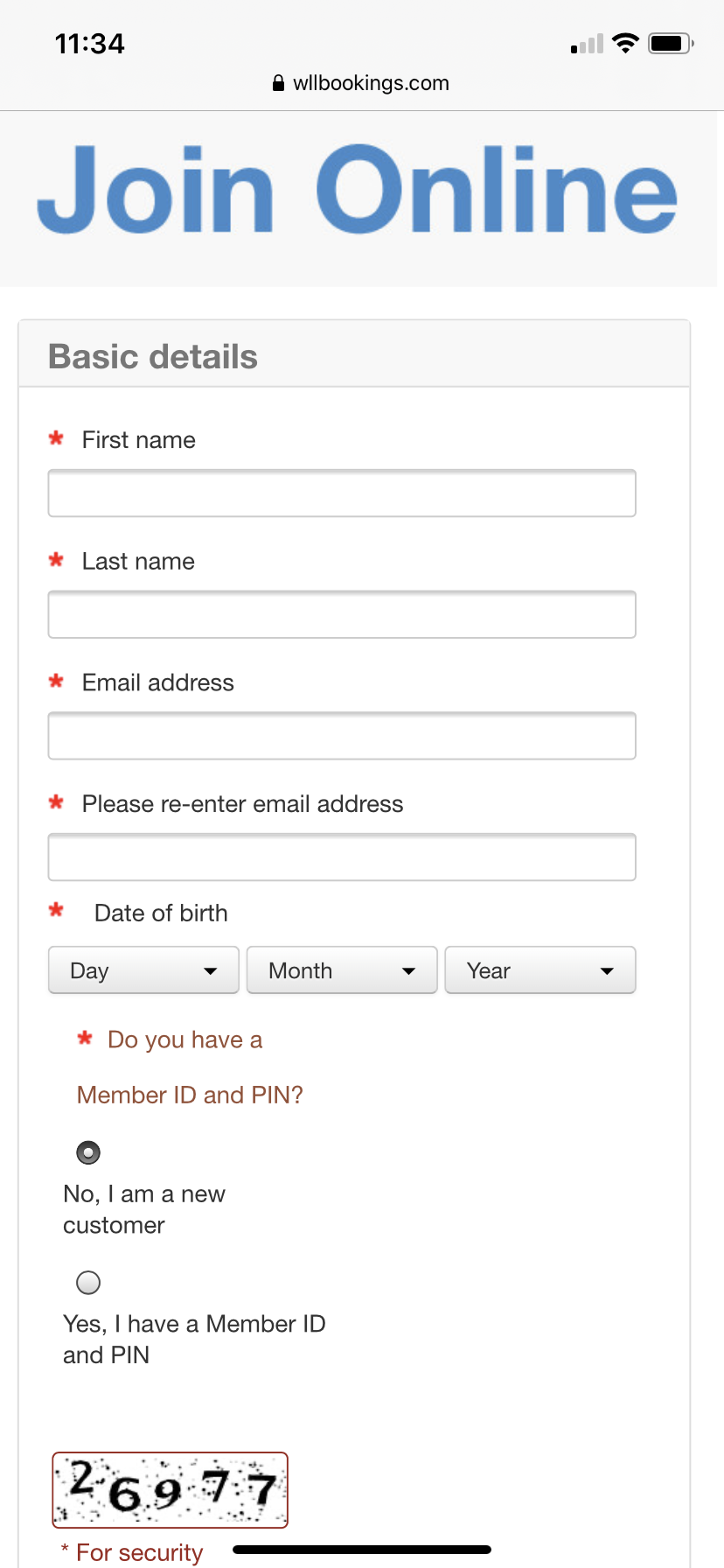Focus the re-enter email address field
The width and height of the screenshot is (724, 1568).
342,857
